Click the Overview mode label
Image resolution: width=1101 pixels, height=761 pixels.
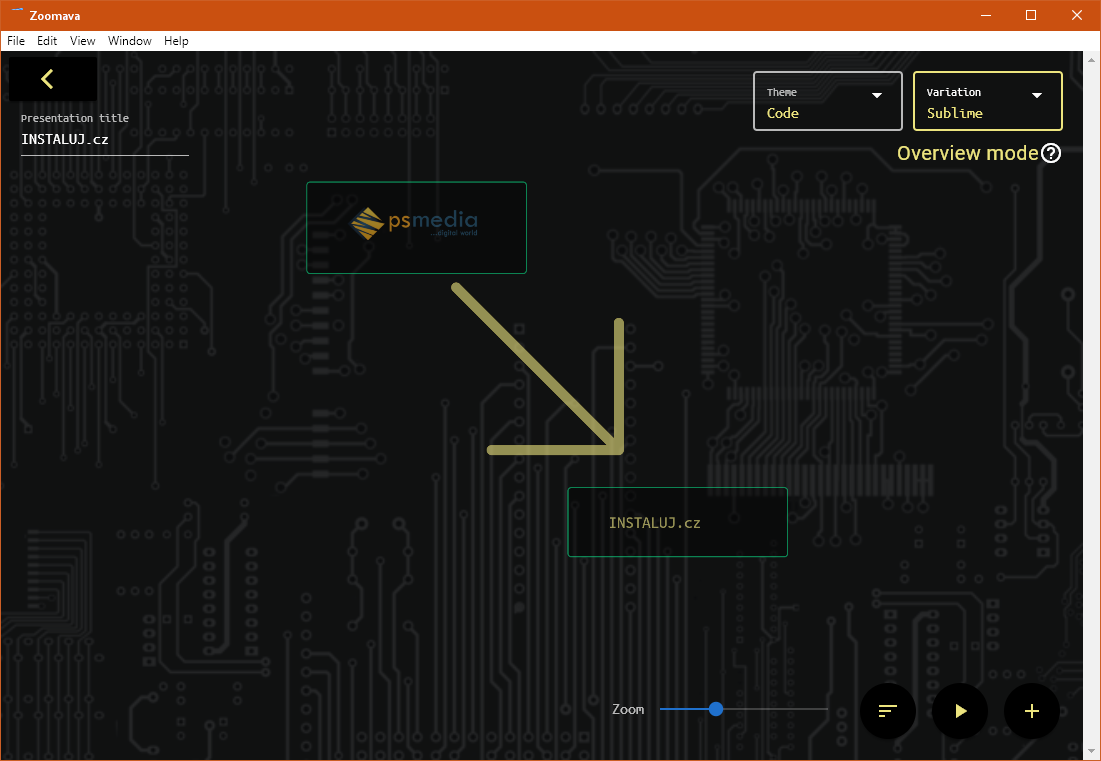(967, 153)
